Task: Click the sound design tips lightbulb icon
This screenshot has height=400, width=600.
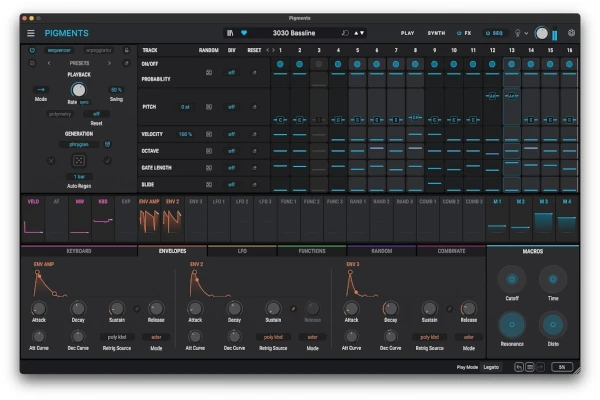Action: [517, 33]
